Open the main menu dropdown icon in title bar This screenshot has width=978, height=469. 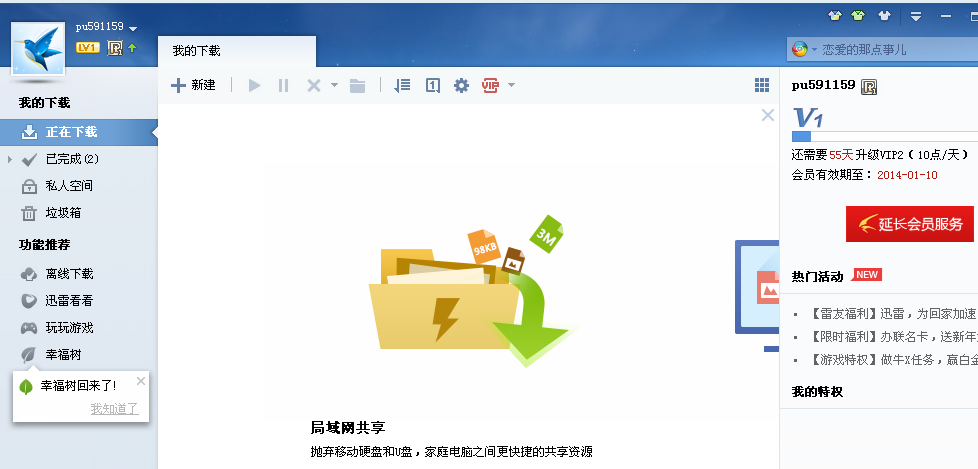[x=916, y=16]
